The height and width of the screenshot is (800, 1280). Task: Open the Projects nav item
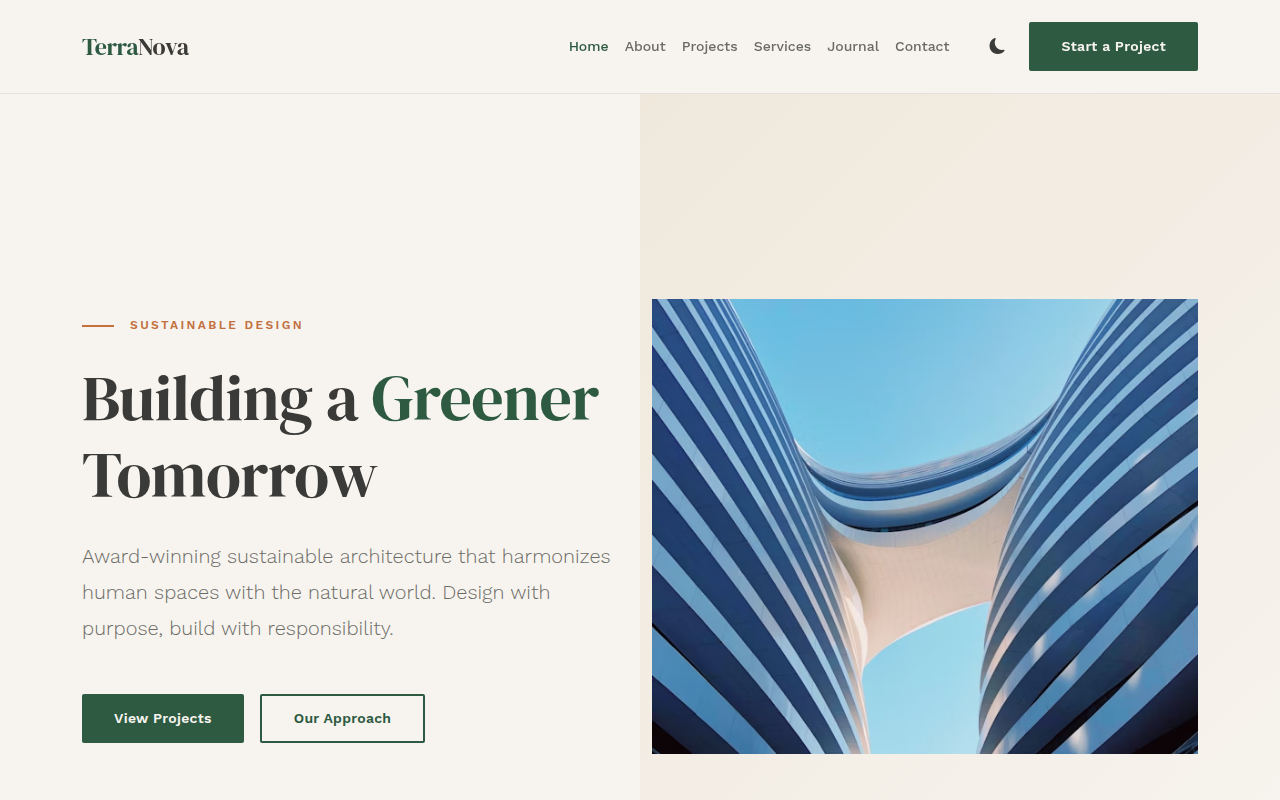(710, 47)
